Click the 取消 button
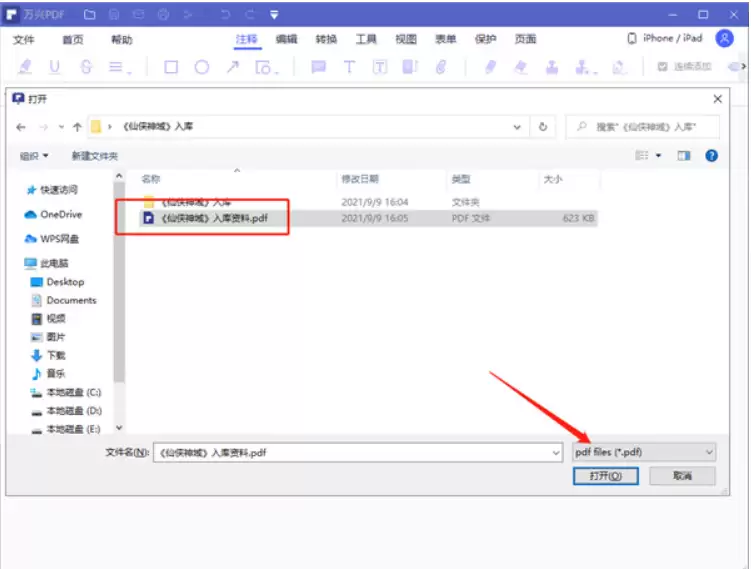 pos(681,476)
